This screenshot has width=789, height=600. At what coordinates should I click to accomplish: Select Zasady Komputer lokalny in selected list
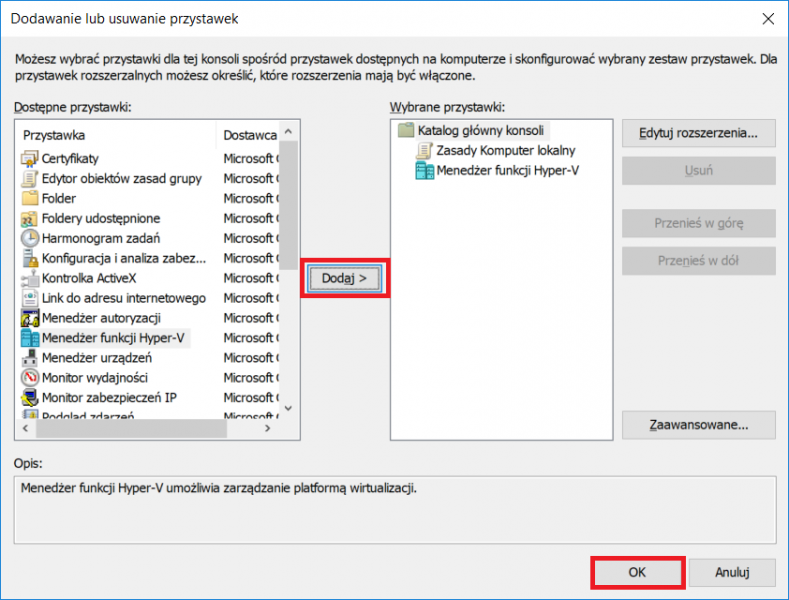pos(505,151)
